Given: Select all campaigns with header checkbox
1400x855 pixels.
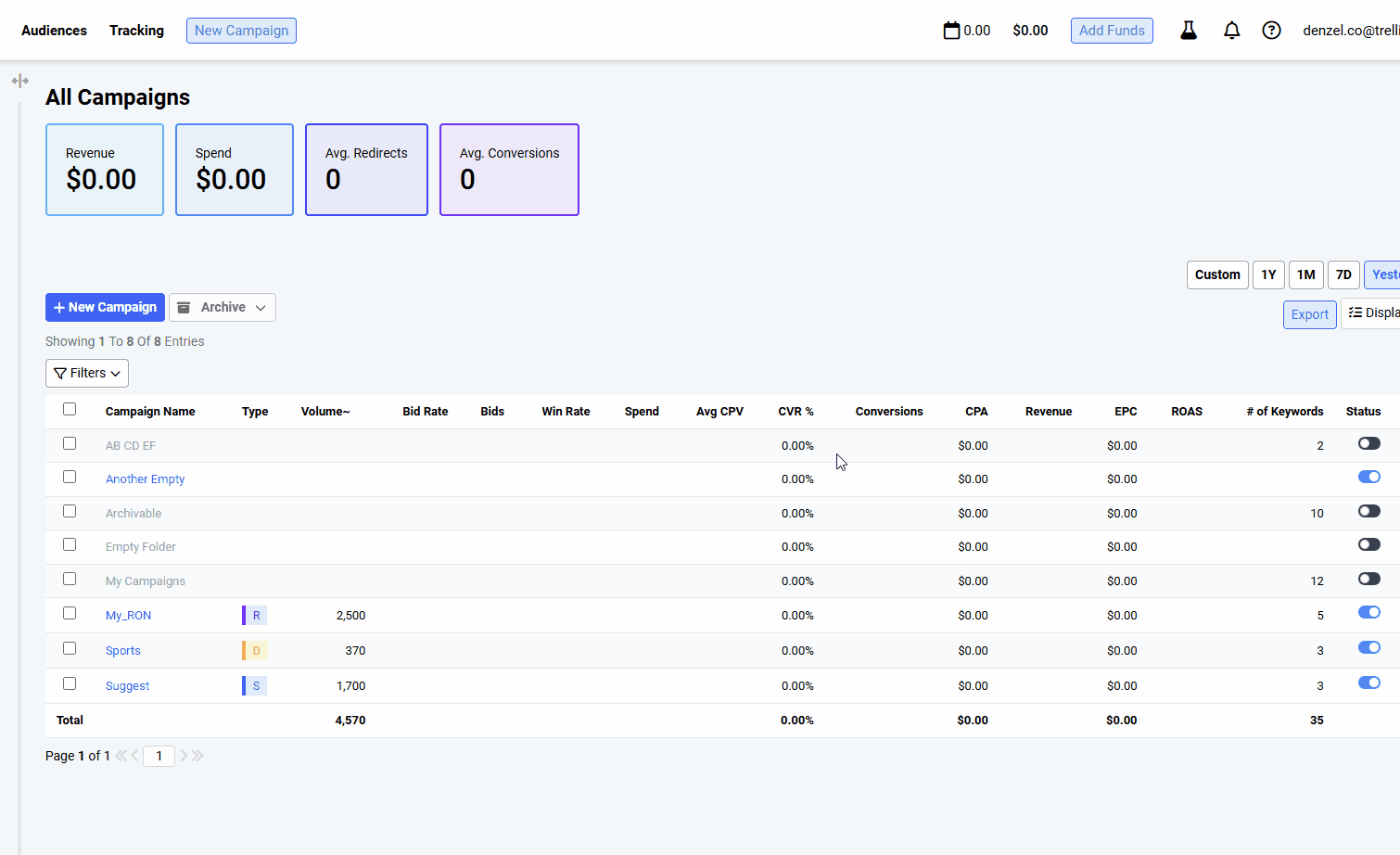Looking at the screenshot, I should [70, 410].
